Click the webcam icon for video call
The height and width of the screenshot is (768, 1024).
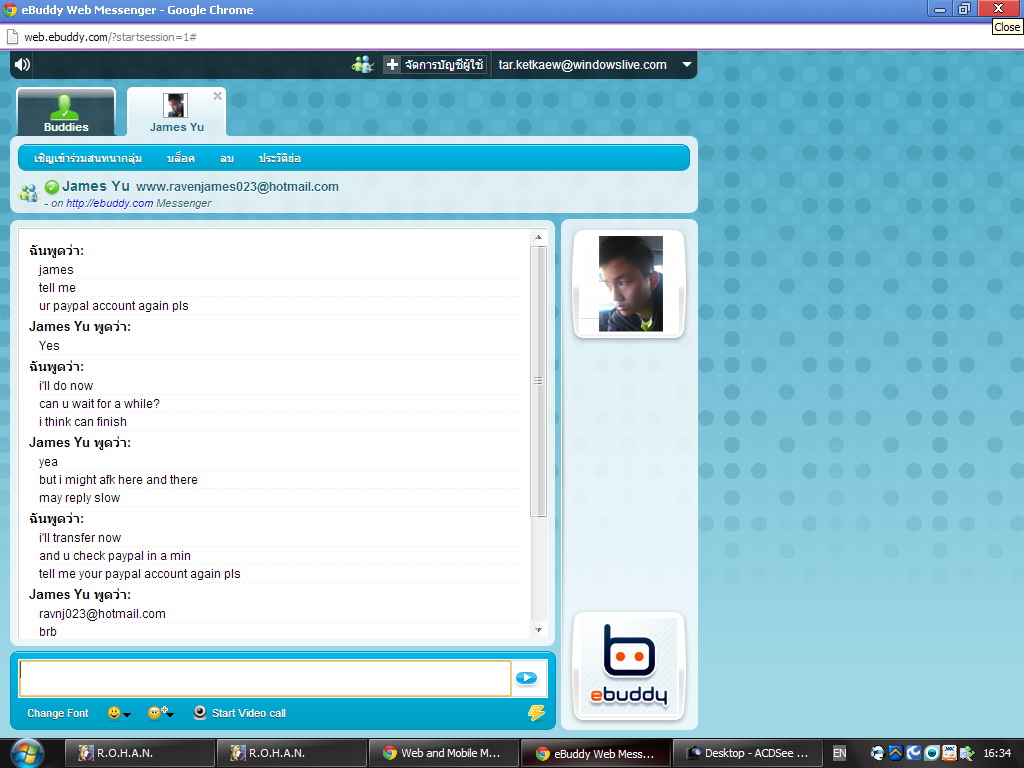tap(200, 712)
